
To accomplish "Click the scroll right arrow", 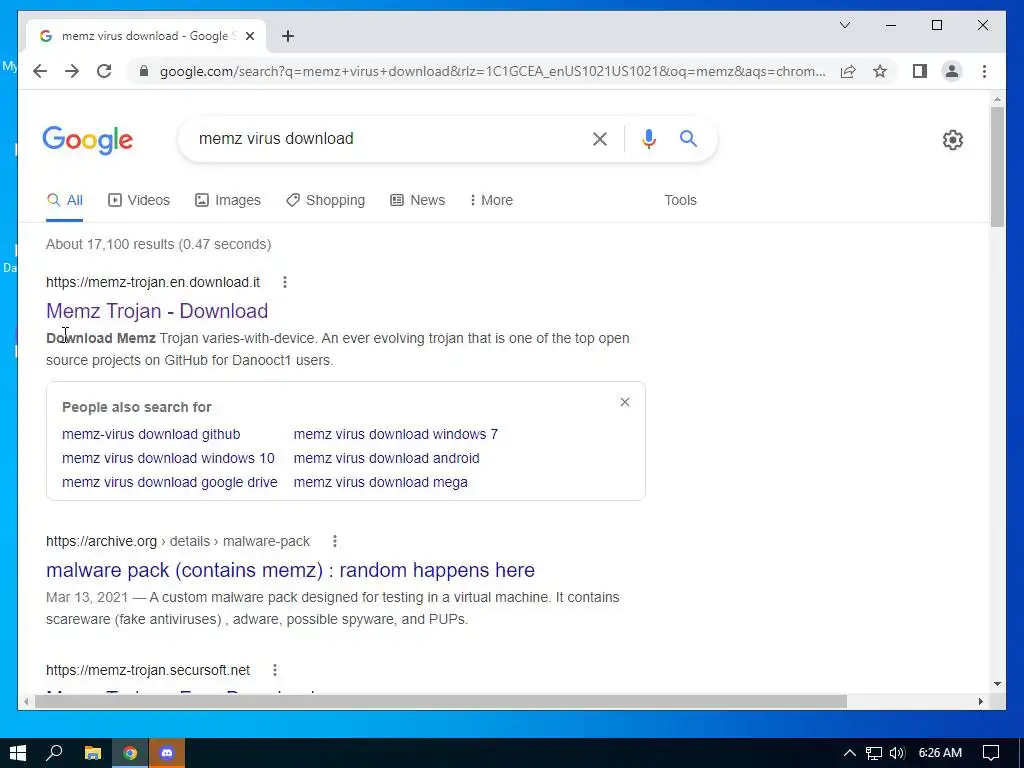I will click(980, 702).
